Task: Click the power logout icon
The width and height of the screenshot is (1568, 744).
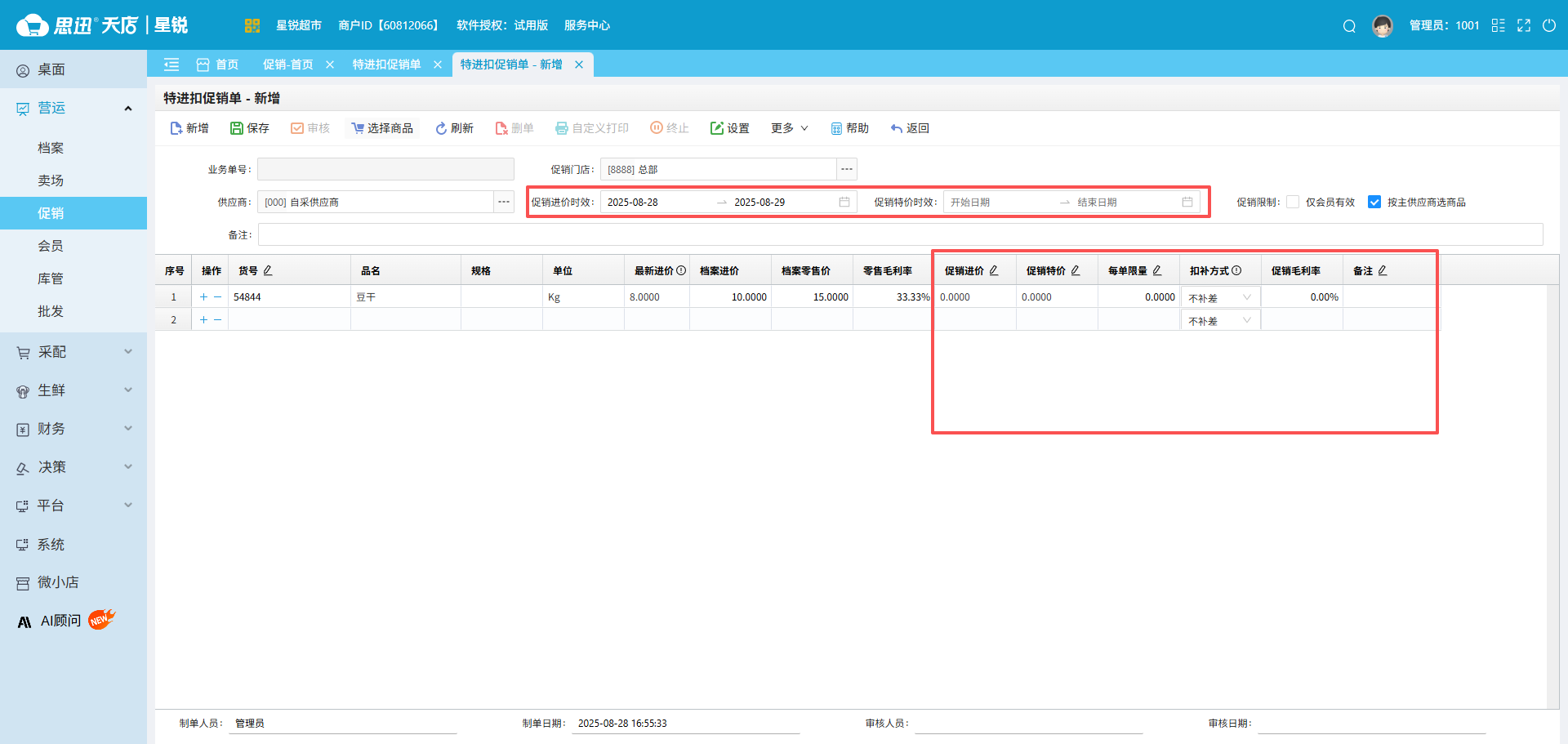Action: 1548,25
